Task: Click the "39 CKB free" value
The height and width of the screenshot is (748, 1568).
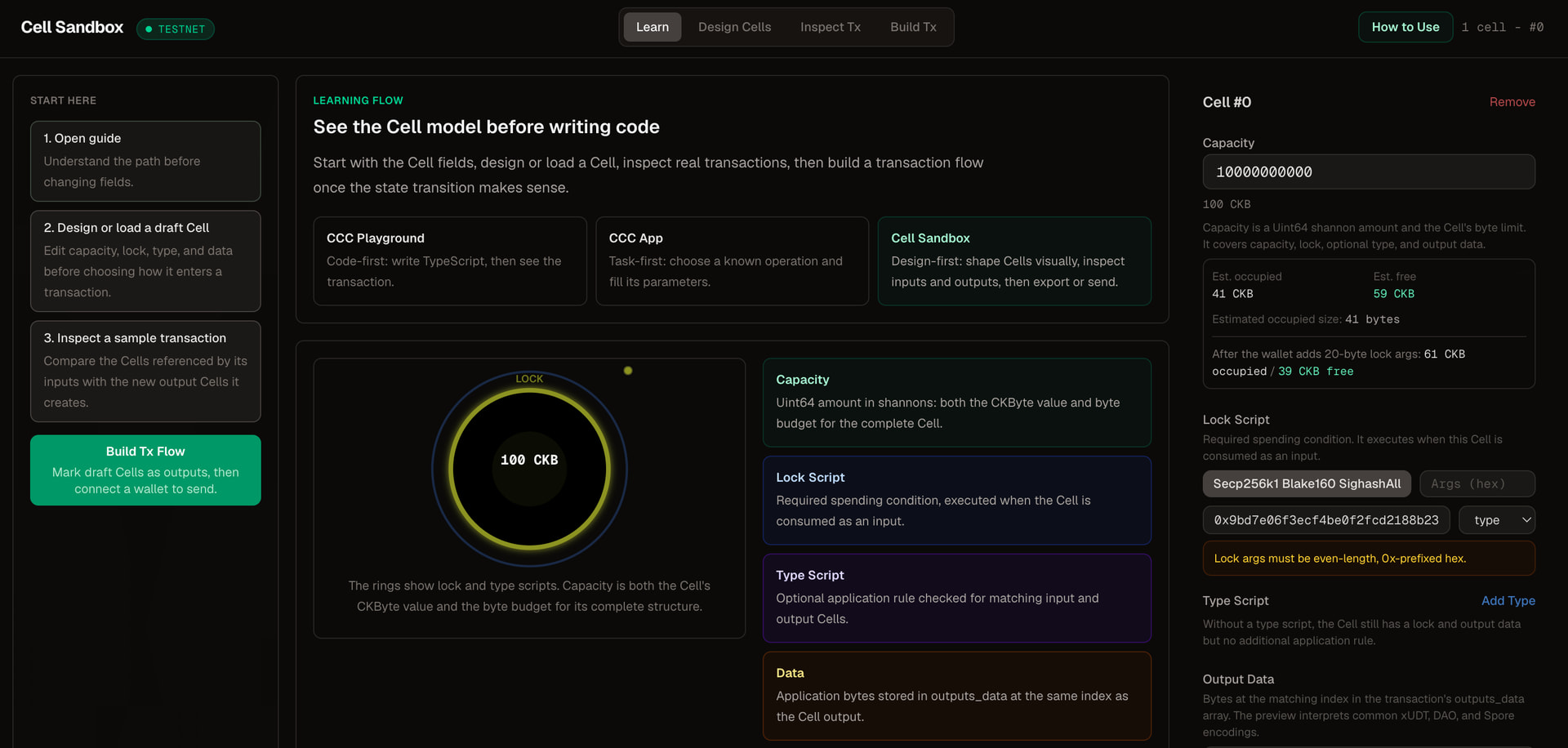Action: 1316,372
